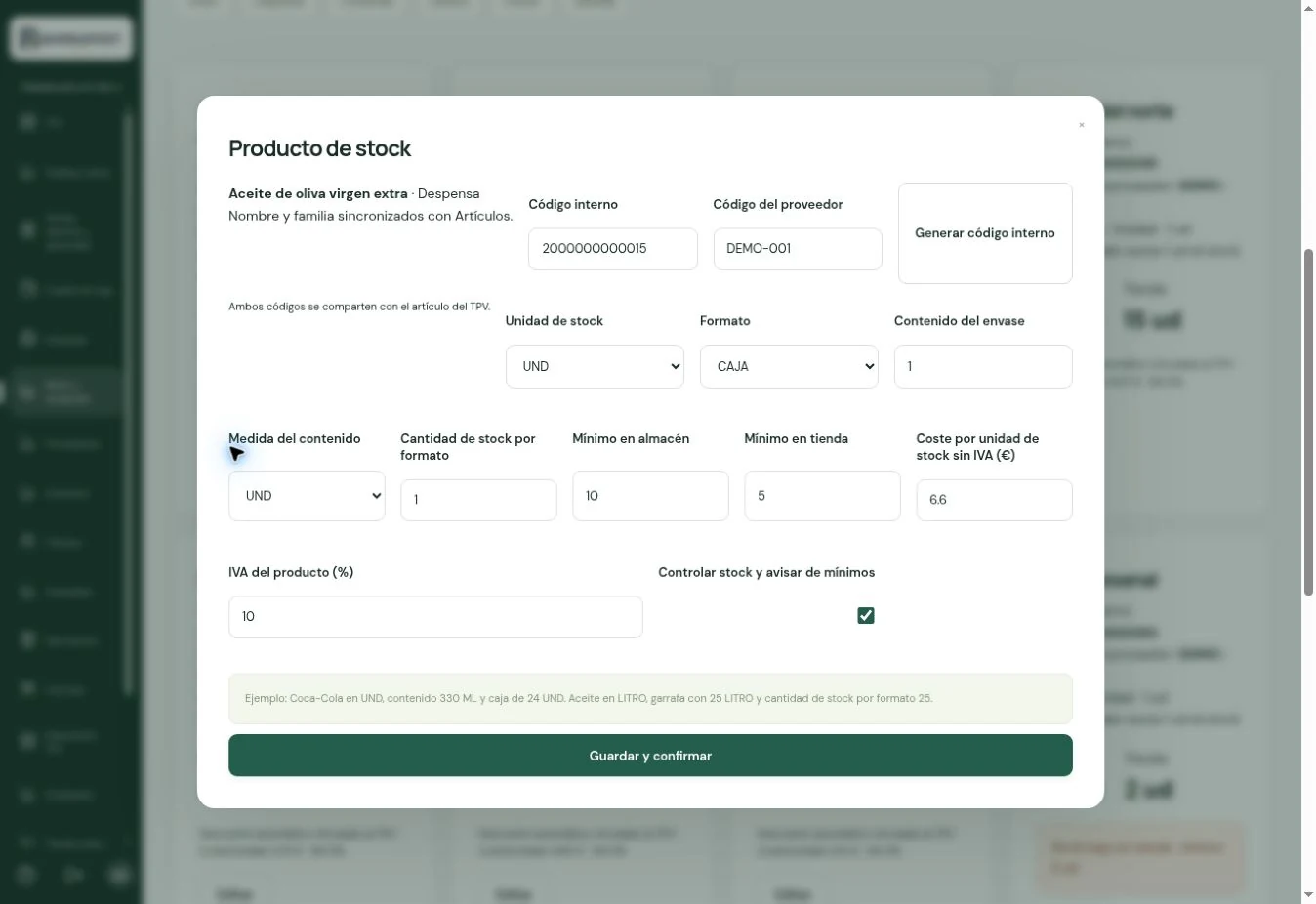Click the Generar código interno button
This screenshot has height=904, width=1316.
coord(985,233)
